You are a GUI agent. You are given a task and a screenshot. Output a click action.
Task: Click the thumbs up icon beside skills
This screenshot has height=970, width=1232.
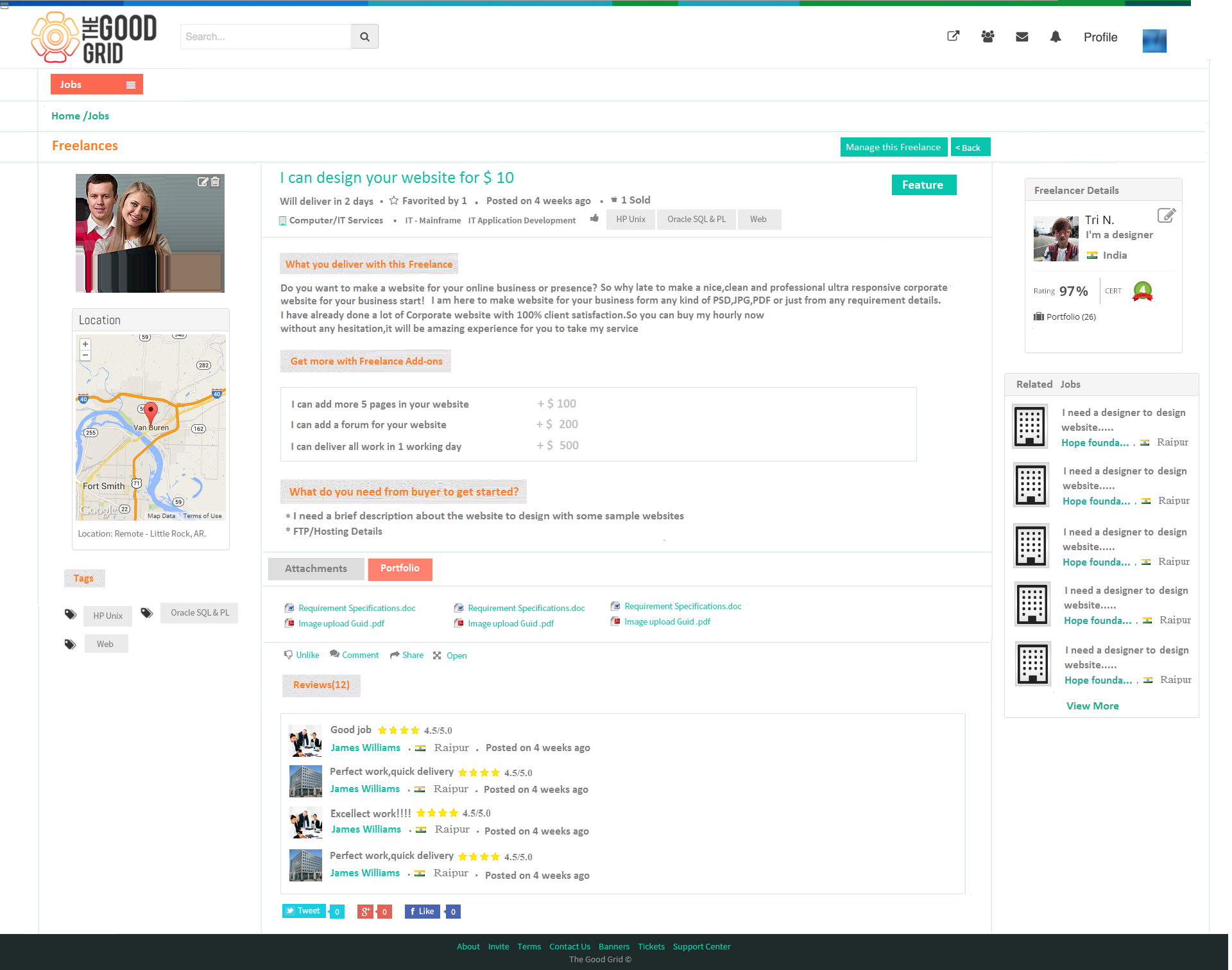[595, 218]
